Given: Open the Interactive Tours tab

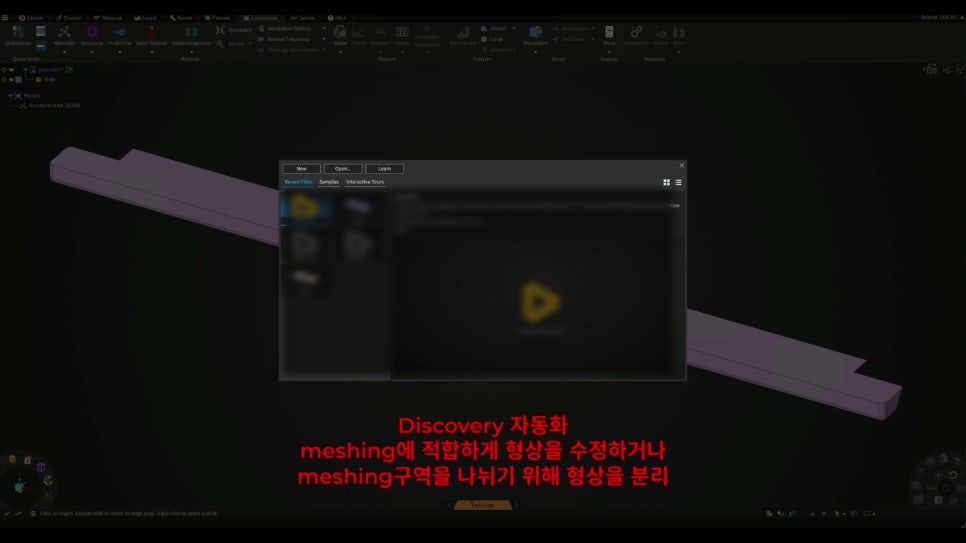Looking at the screenshot, I should [x=365, y=182].
